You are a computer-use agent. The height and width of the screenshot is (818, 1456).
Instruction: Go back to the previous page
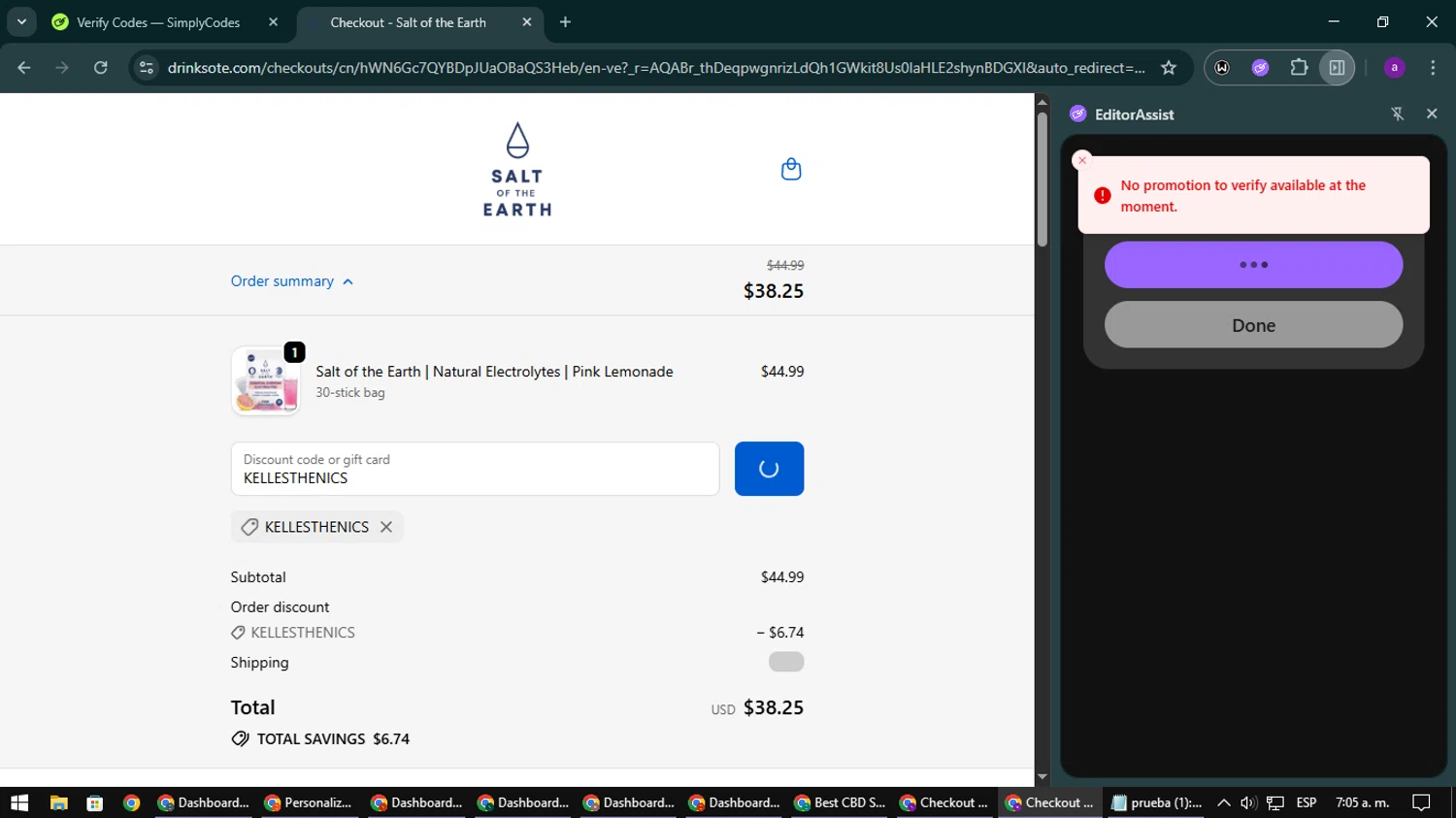click(x=24, y=68)
